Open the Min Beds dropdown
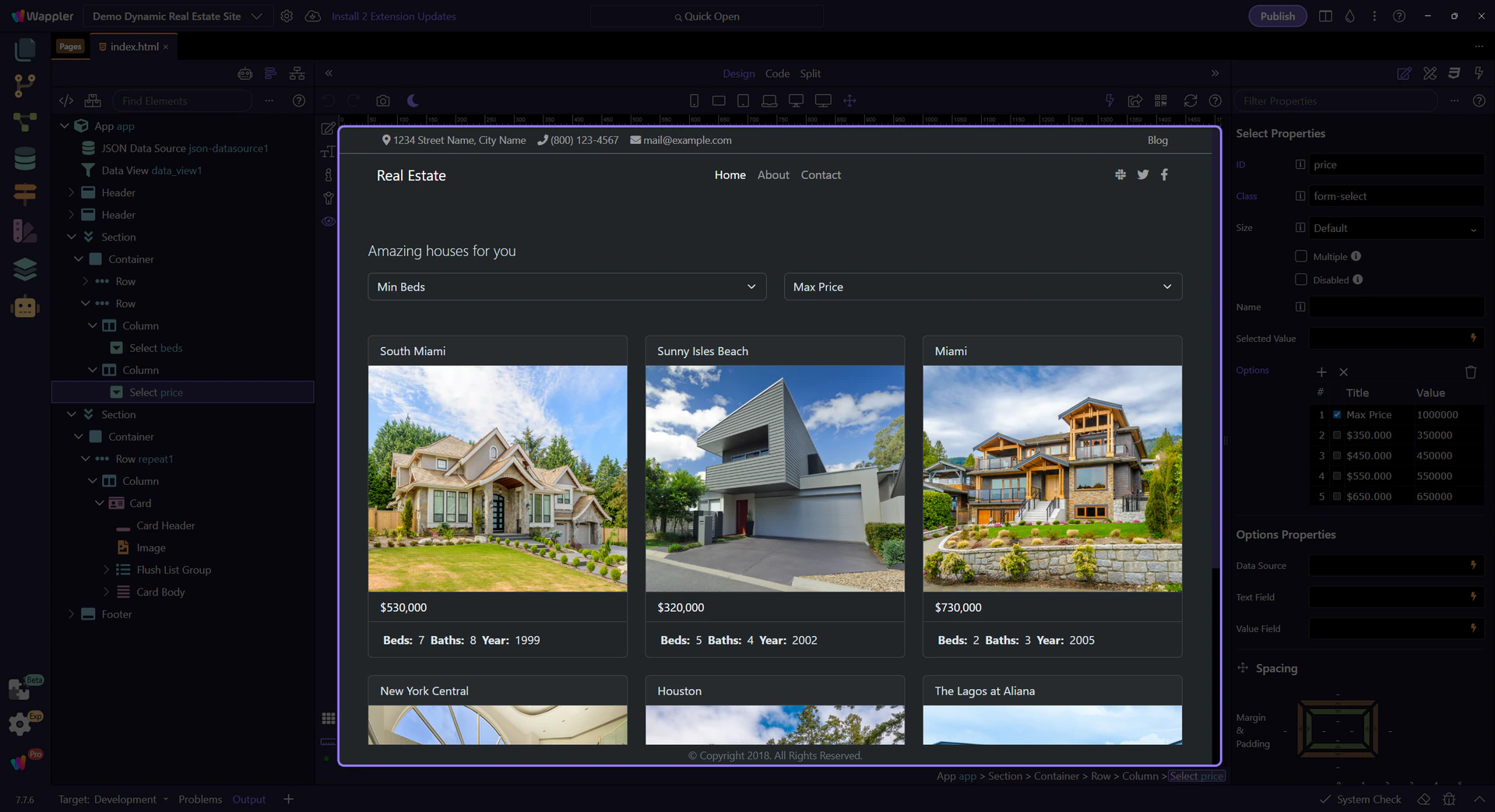Viewport: 1495px width, 812px height. coord(566,286)
